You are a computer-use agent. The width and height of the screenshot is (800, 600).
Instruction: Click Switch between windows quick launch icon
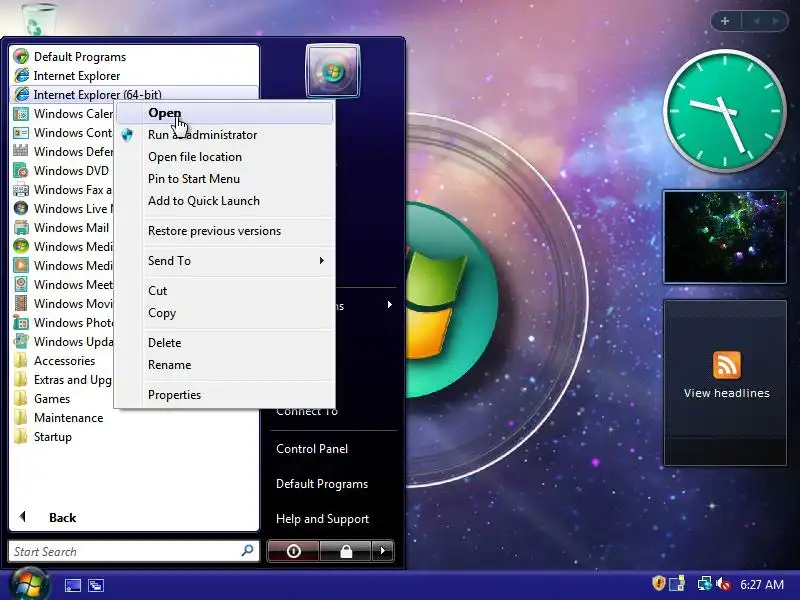[x=96, y=585]
